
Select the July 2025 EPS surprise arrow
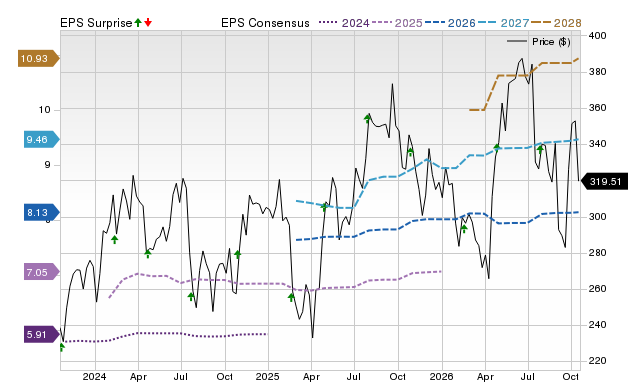[x=367, y=119]
